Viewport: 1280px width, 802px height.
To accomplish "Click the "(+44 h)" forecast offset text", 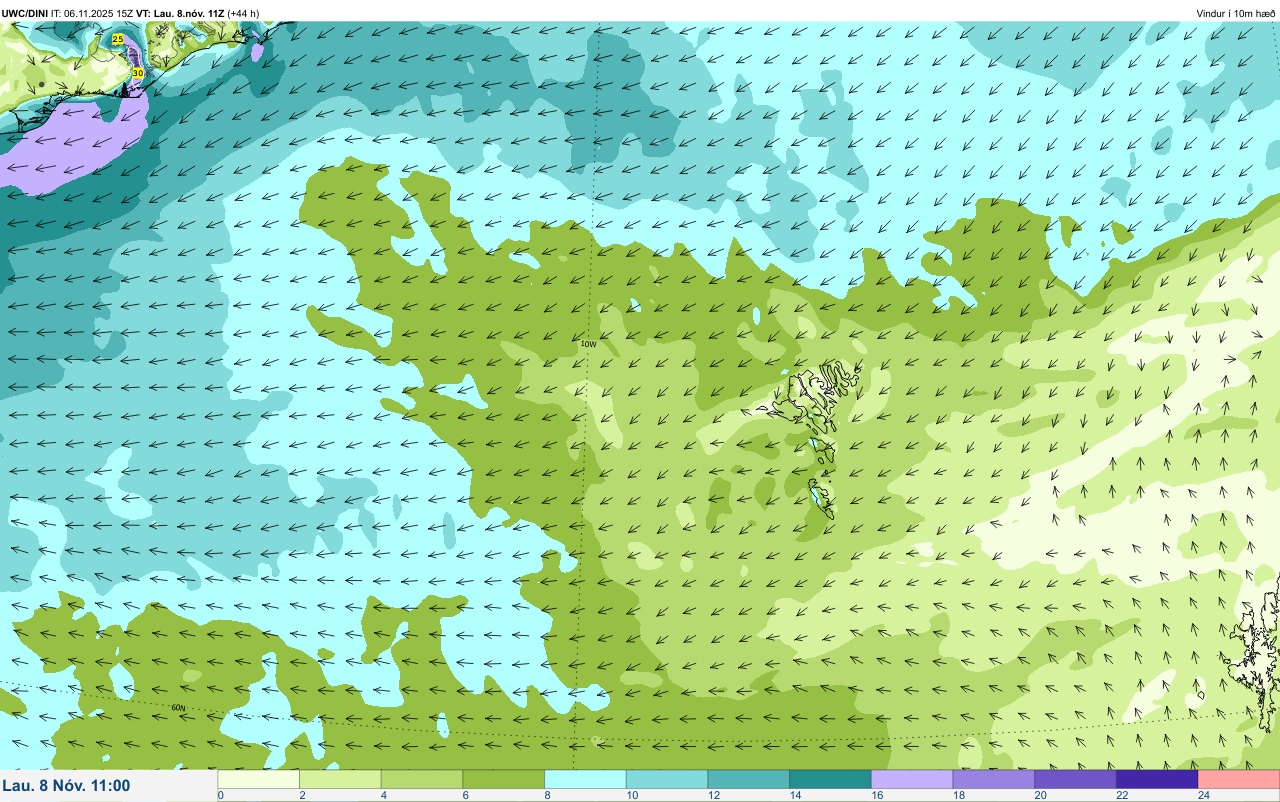I will coord(244,13).
